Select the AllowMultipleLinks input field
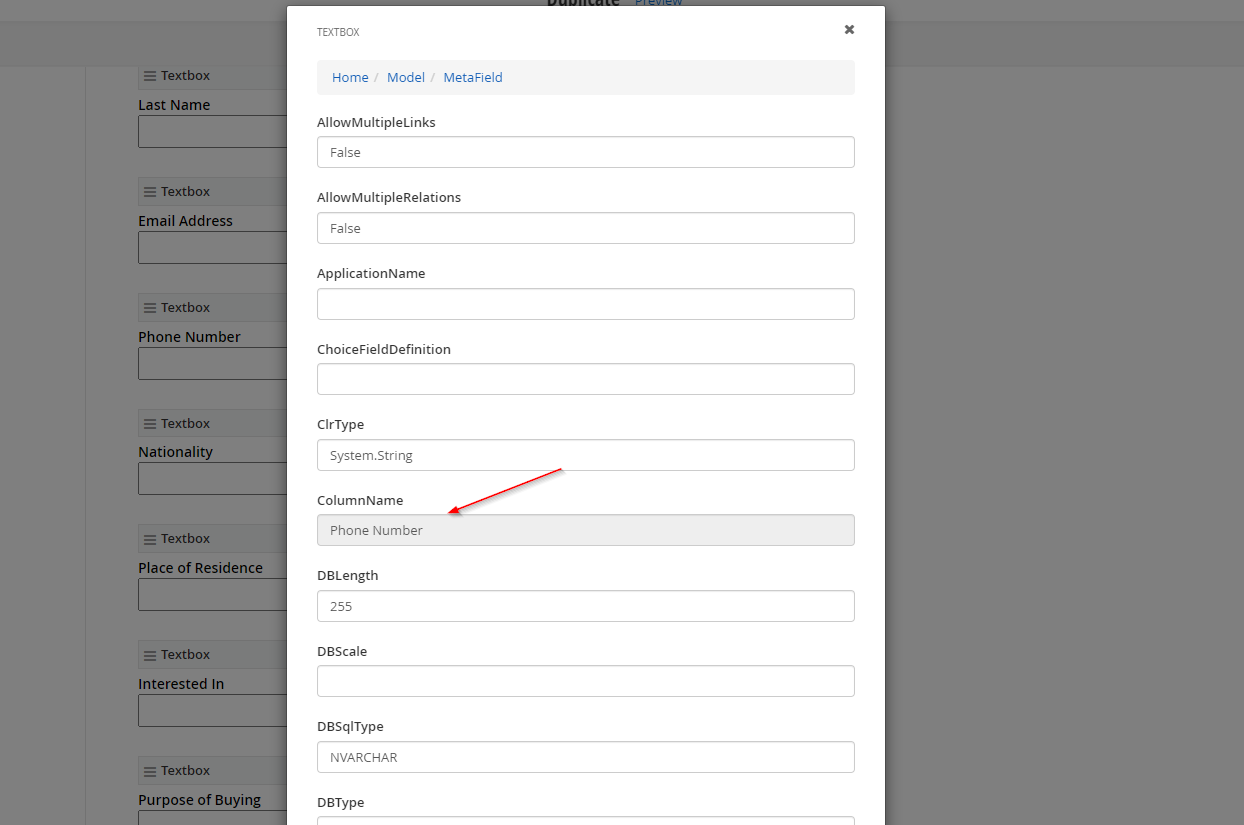This screenshot has height=825, width=1244. click(585, 152)
